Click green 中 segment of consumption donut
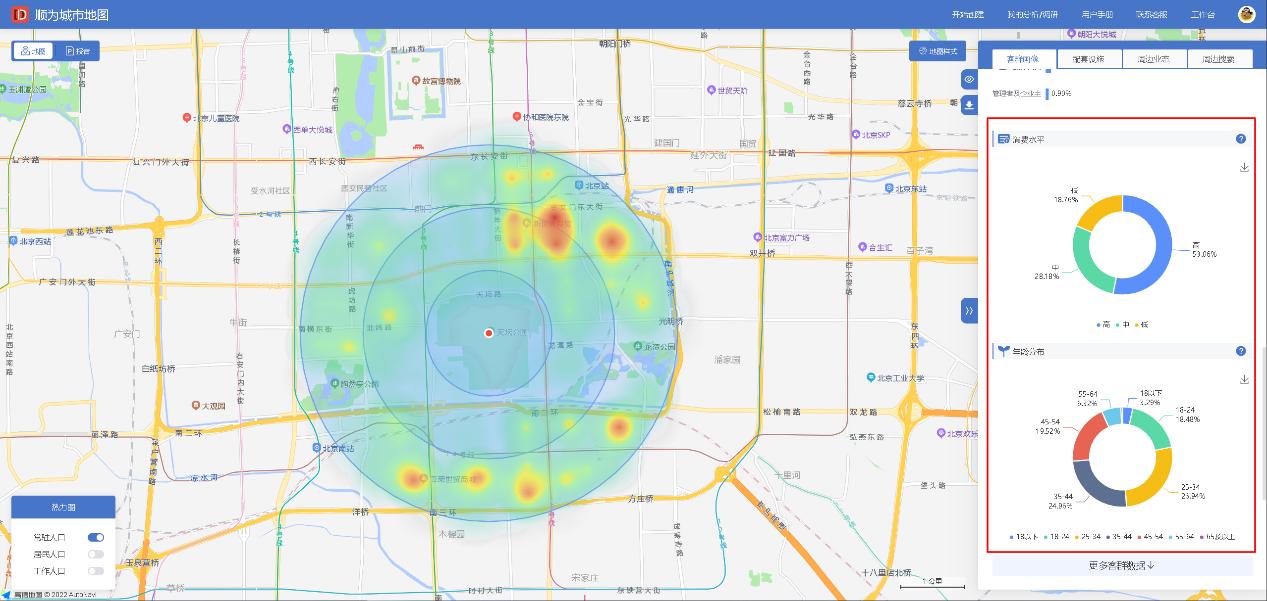Screen dimensions: 1267x601 coord(1088,262)
